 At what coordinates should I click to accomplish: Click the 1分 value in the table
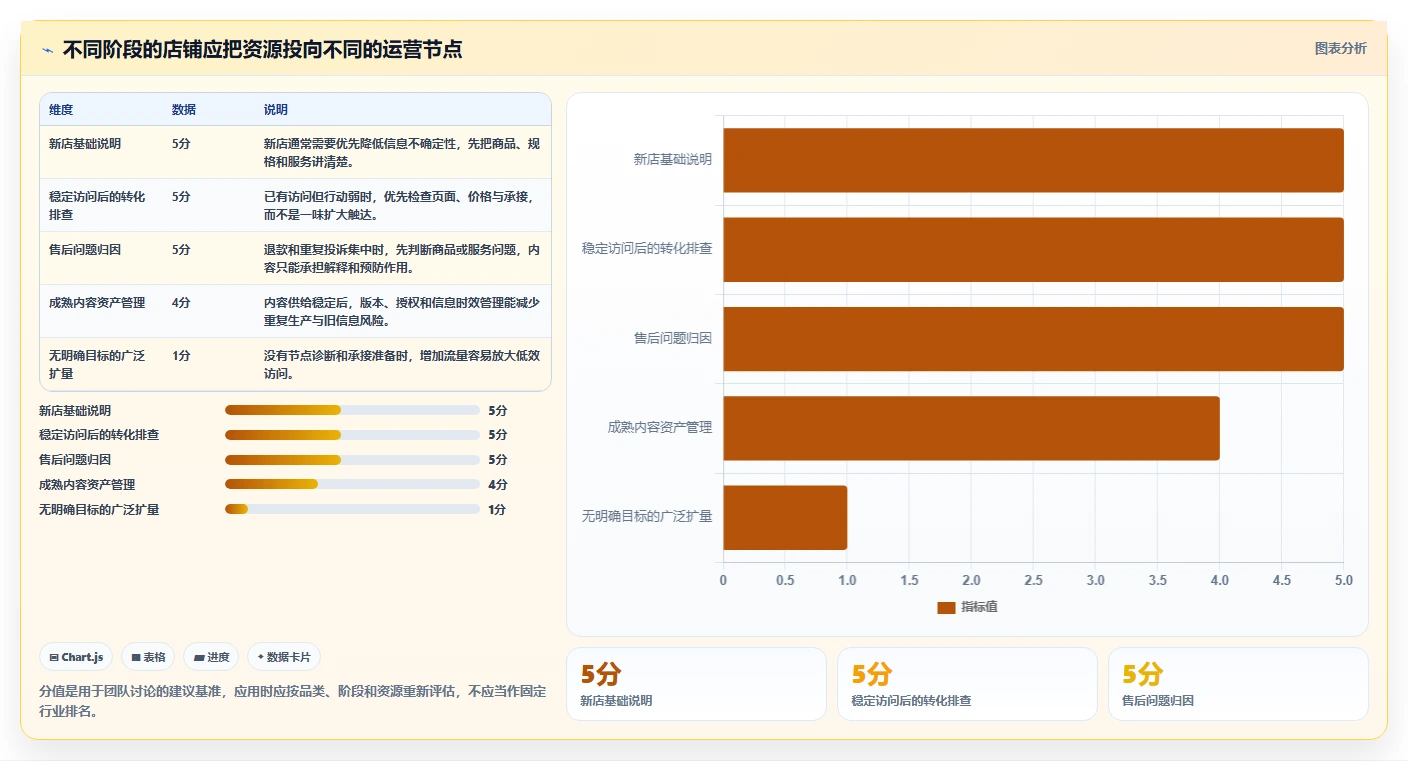click(181, 356)
